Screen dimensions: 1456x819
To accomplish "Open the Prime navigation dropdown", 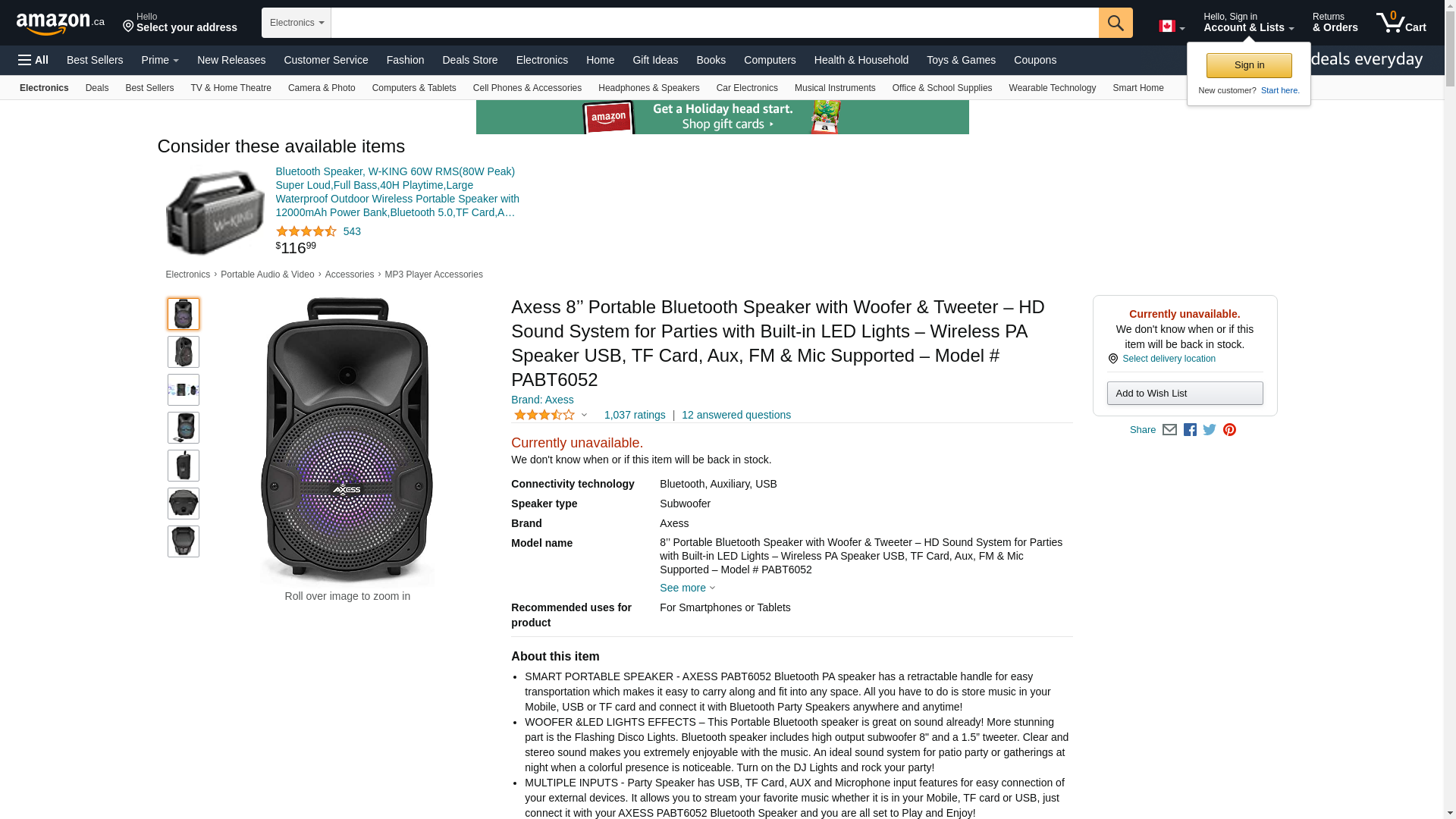I will pyautogui.click(x=160, y=60).
